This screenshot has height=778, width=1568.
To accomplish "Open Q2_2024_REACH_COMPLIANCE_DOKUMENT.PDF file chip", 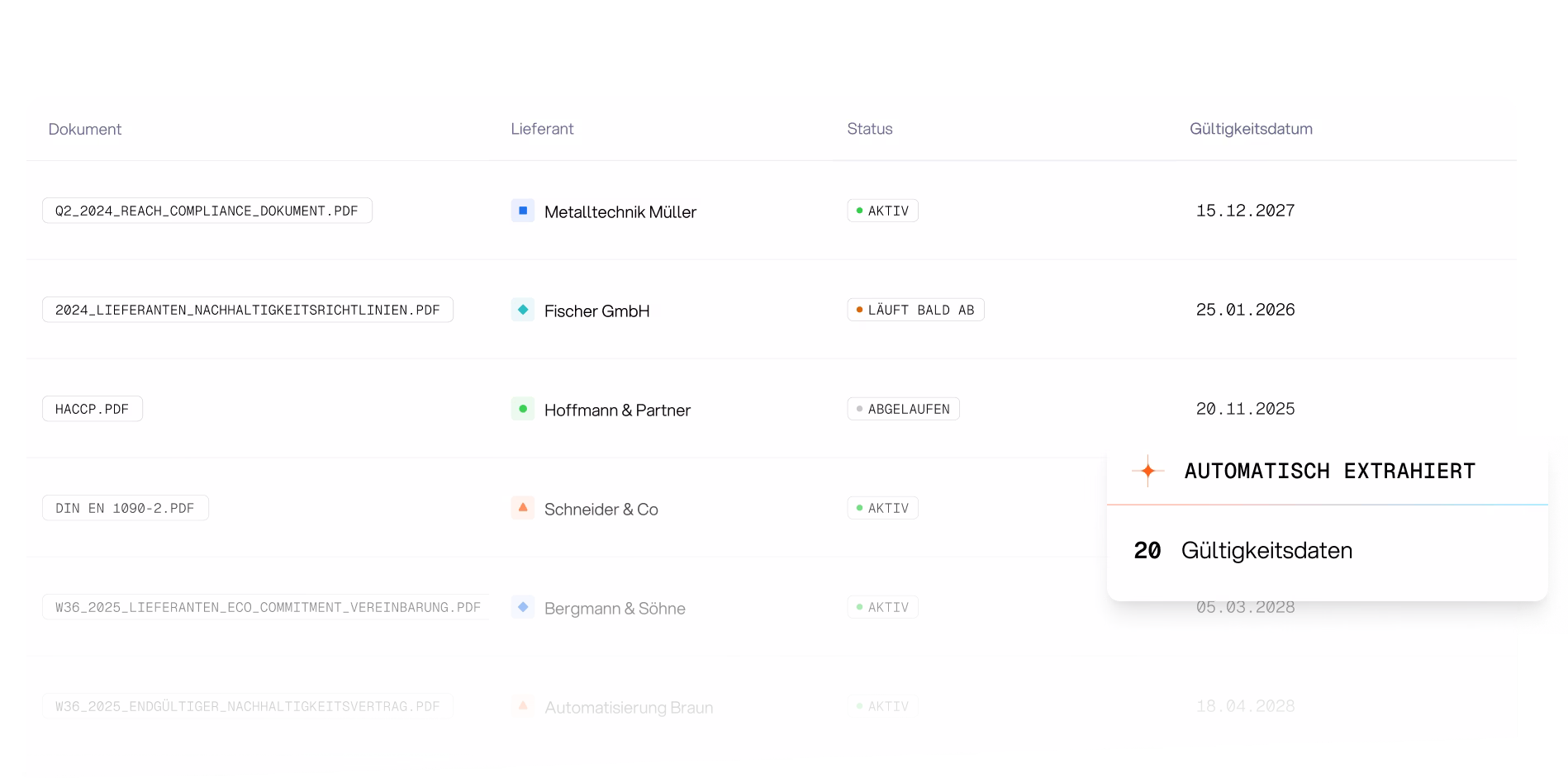I will click(x=207, y=211).
